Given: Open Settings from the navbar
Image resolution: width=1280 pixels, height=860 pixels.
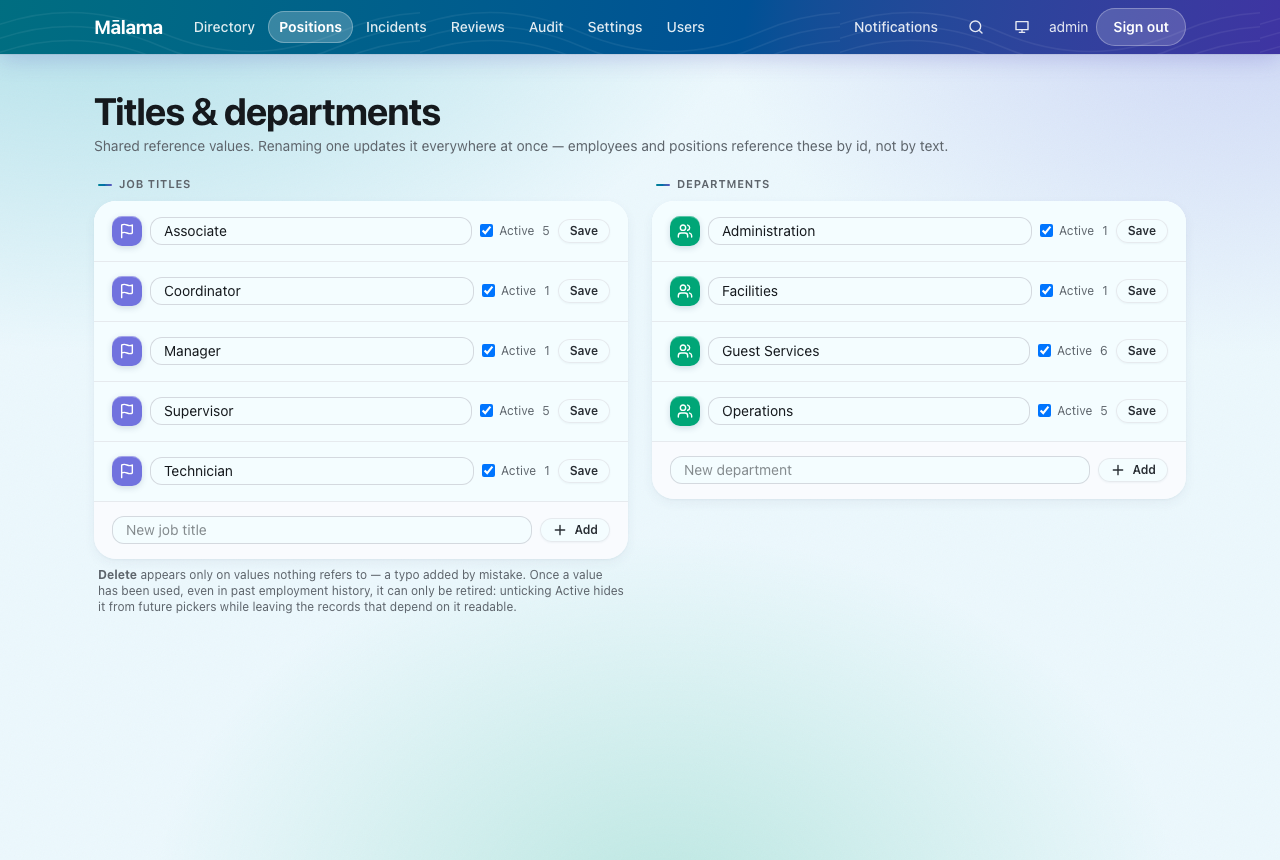Looking at the screenshot, I should point(615,27).
